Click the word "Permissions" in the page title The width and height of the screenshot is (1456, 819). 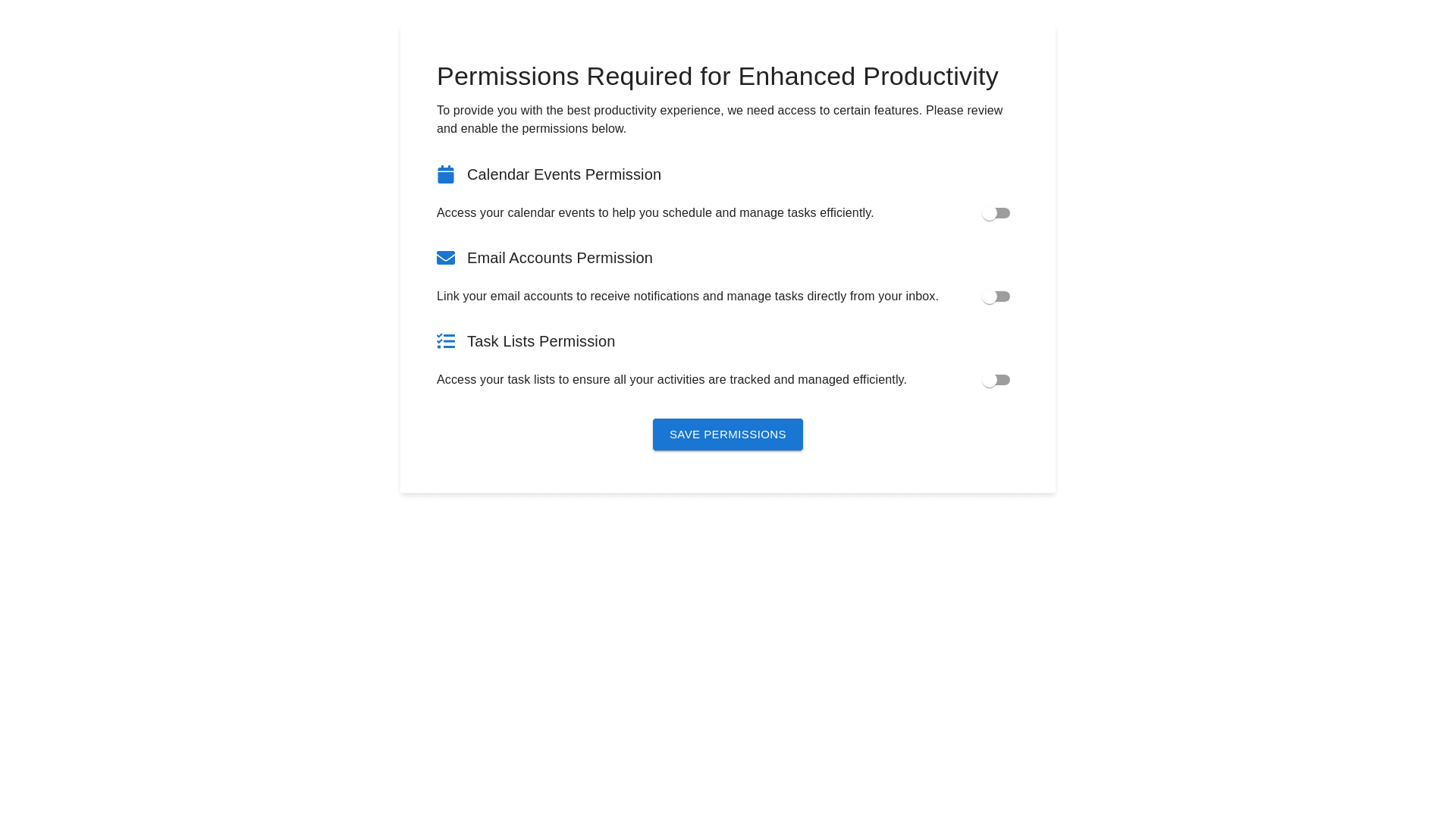tap(507, 77)
